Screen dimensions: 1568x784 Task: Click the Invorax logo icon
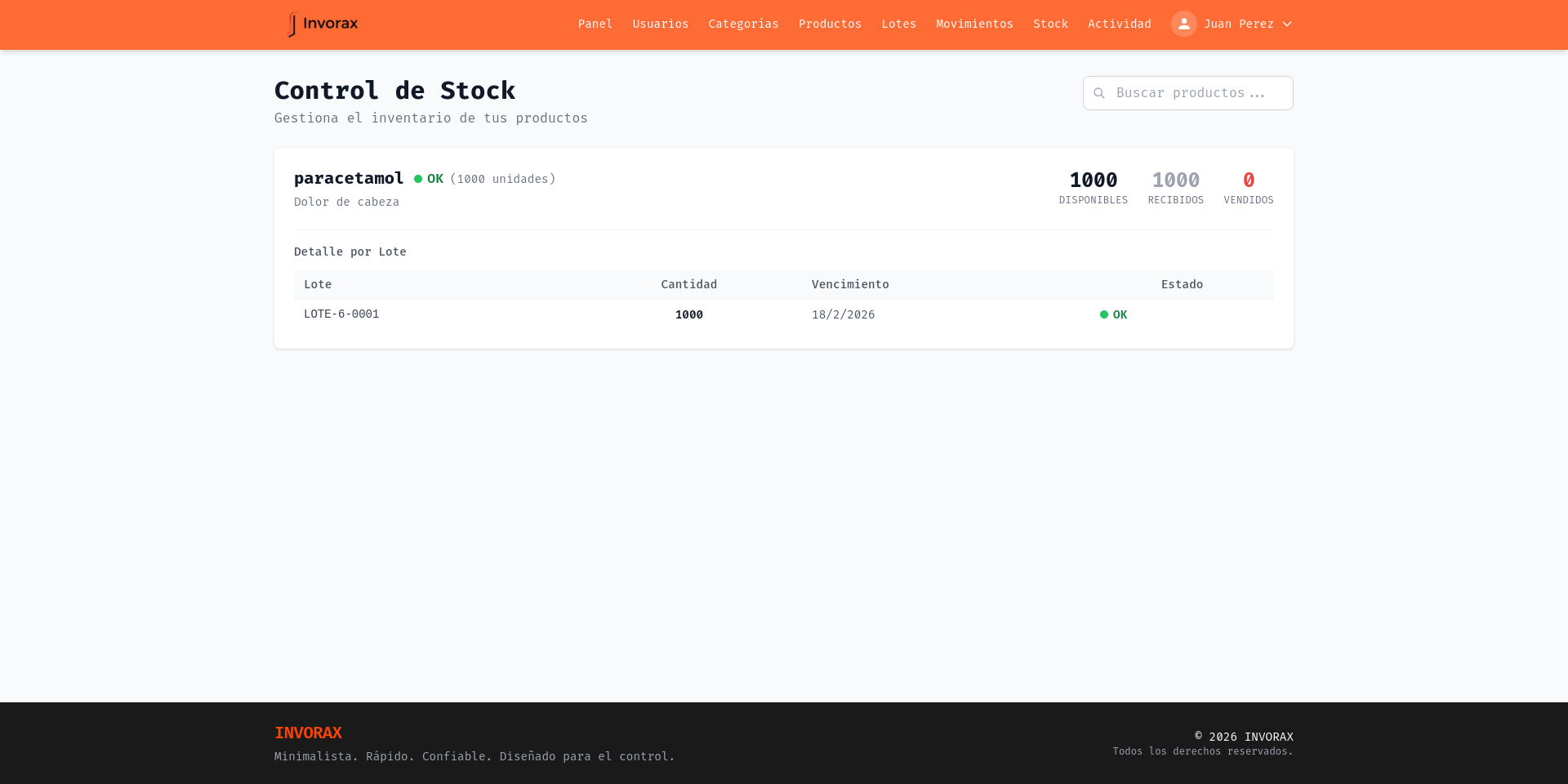click(x=292, y=24)
